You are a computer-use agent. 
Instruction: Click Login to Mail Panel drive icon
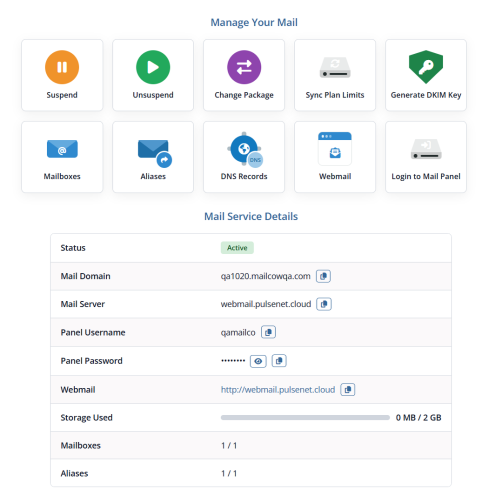pos(426,149)
